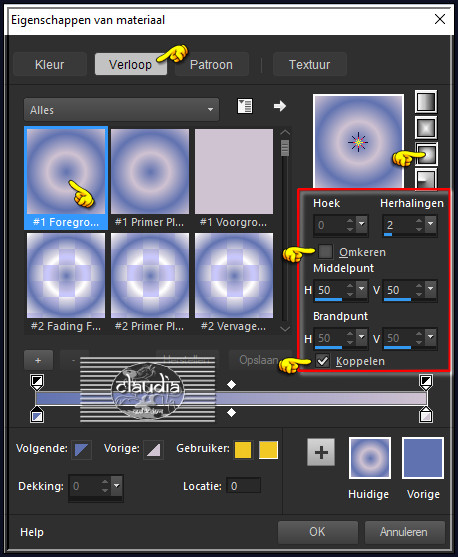Click the Volgende foreground color icon
Image resolution: width=458 pixels, height=557 pixels.
point(81,450)
